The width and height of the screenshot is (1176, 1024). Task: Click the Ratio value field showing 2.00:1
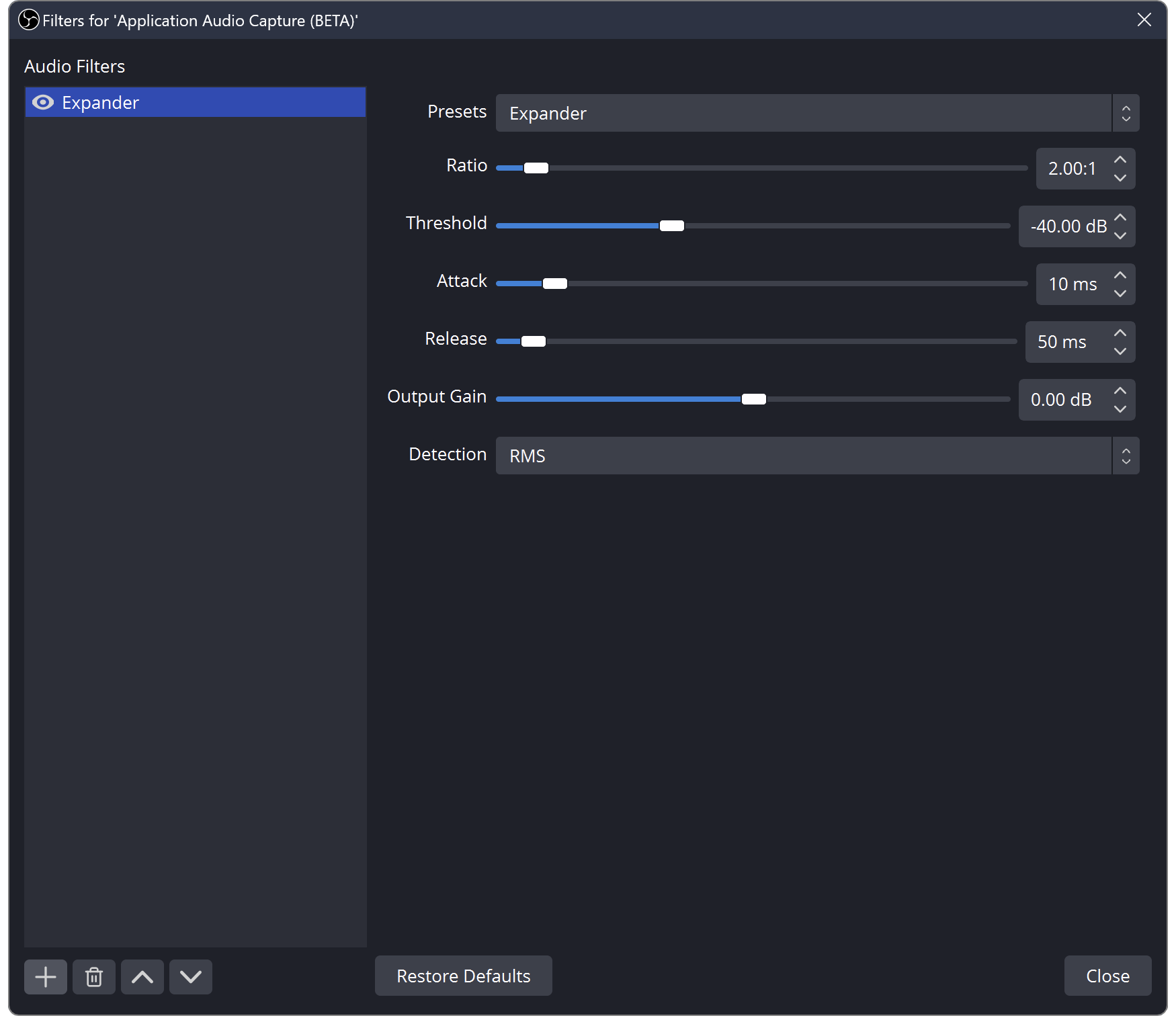point(1072,169)
